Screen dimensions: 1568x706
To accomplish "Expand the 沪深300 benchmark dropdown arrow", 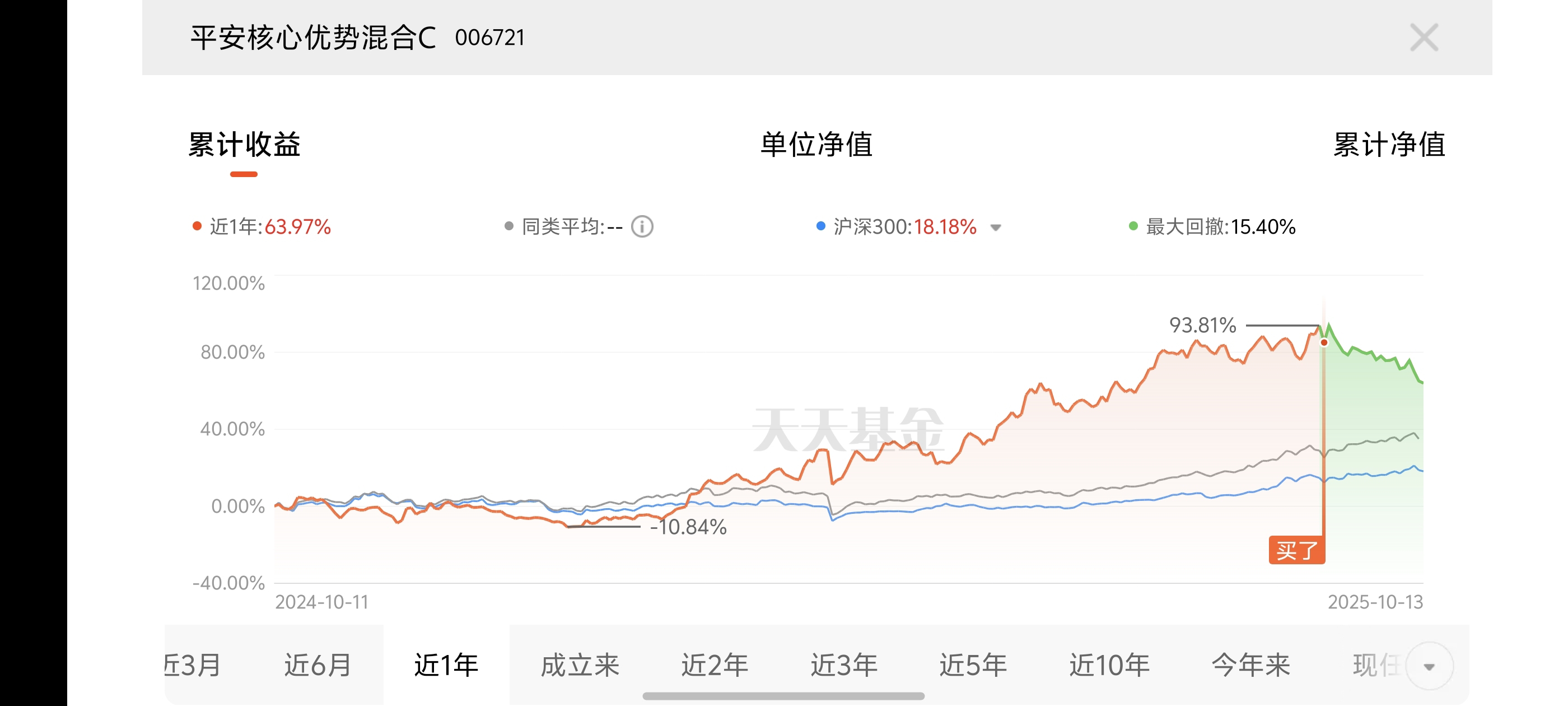I will coord(995,228).
